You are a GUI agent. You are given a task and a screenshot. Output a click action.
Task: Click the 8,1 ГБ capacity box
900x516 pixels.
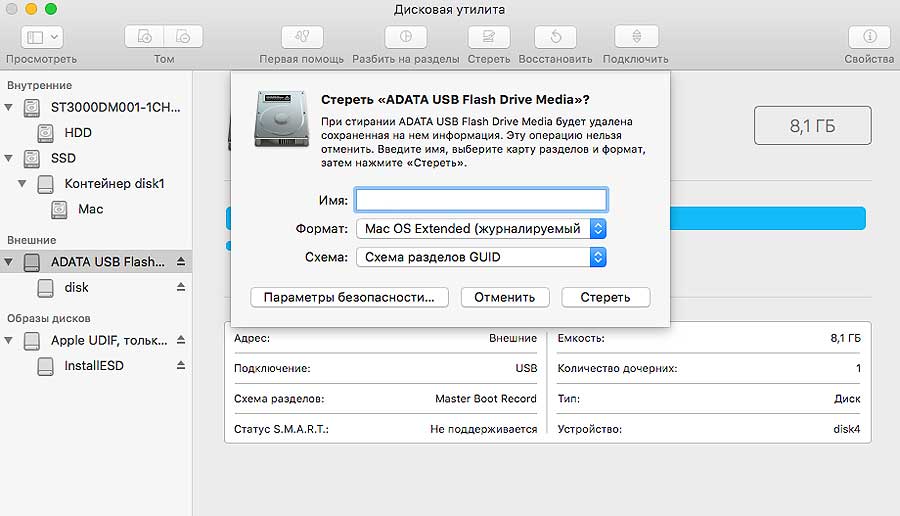pyautogui.click(x=813, y=125)
